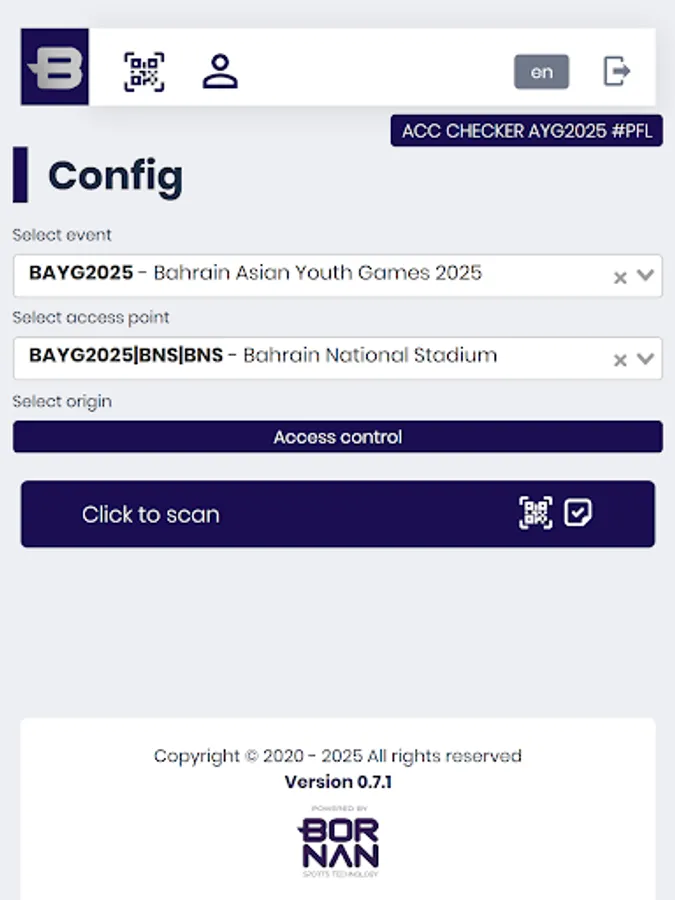Click the Bornan B logo in header

55,67
